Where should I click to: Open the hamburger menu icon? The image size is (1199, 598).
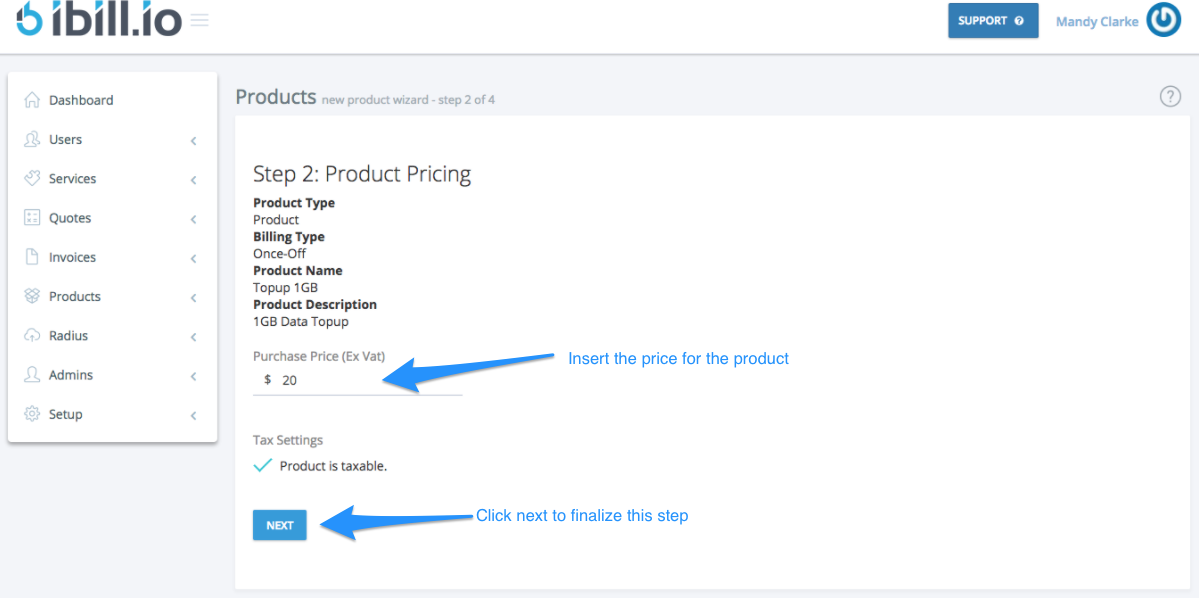[x=199, y=20]
